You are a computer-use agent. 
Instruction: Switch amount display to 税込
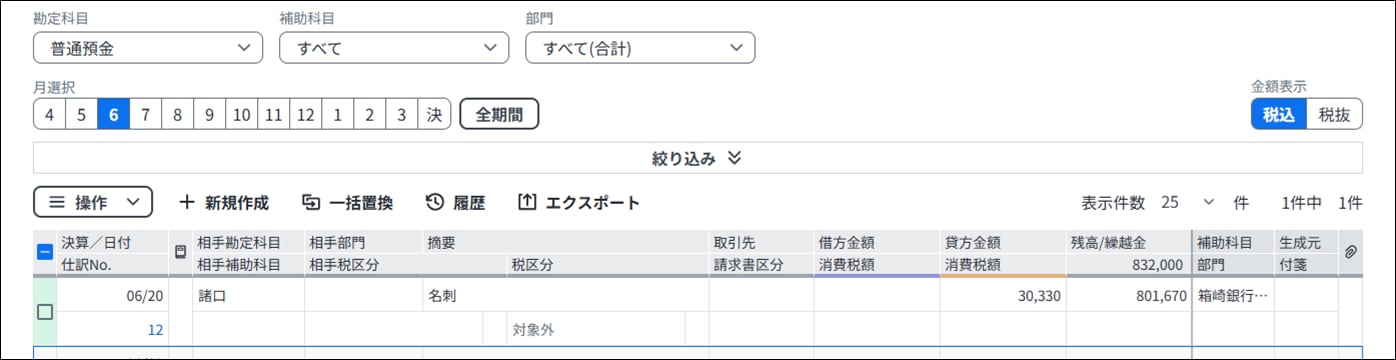coord(1279,114)
